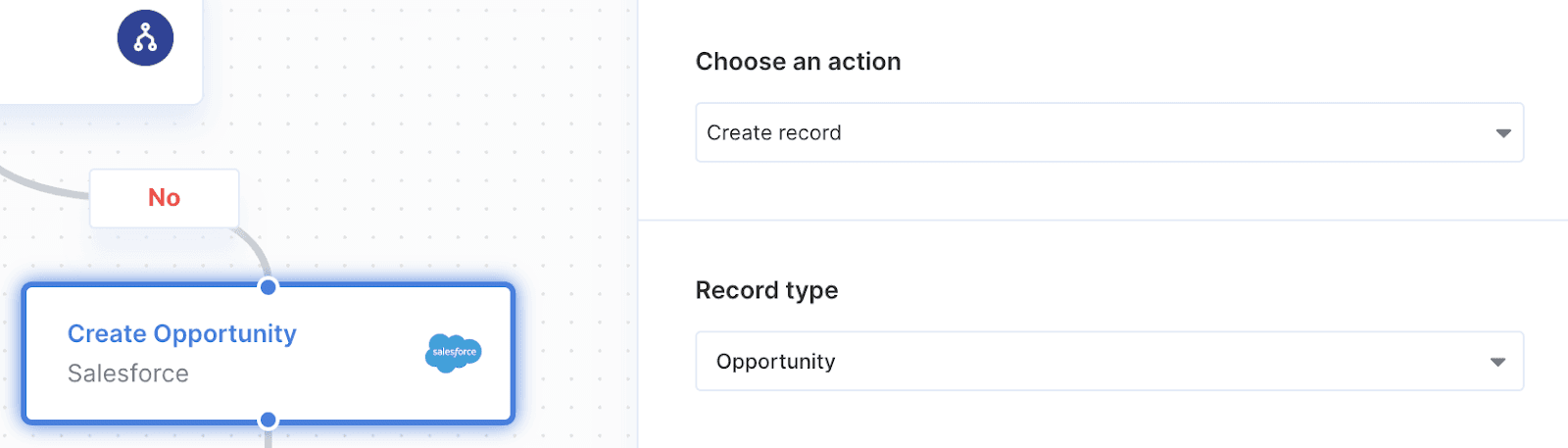Screen dimensions: 1568x448
Task: Click the "Create record" selected value
Action: pos(773,133)
